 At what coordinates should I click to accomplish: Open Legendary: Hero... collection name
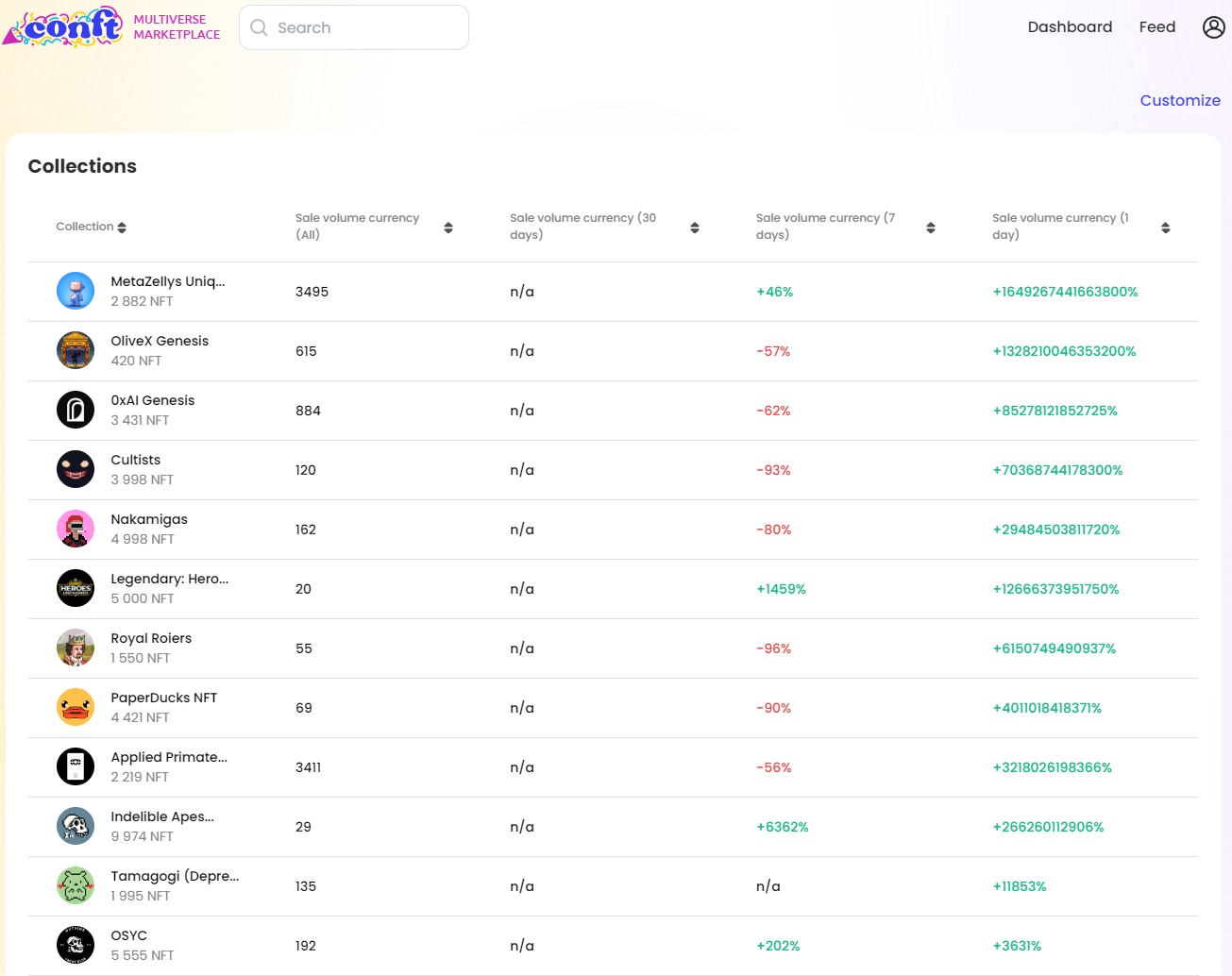pos(170,579)
